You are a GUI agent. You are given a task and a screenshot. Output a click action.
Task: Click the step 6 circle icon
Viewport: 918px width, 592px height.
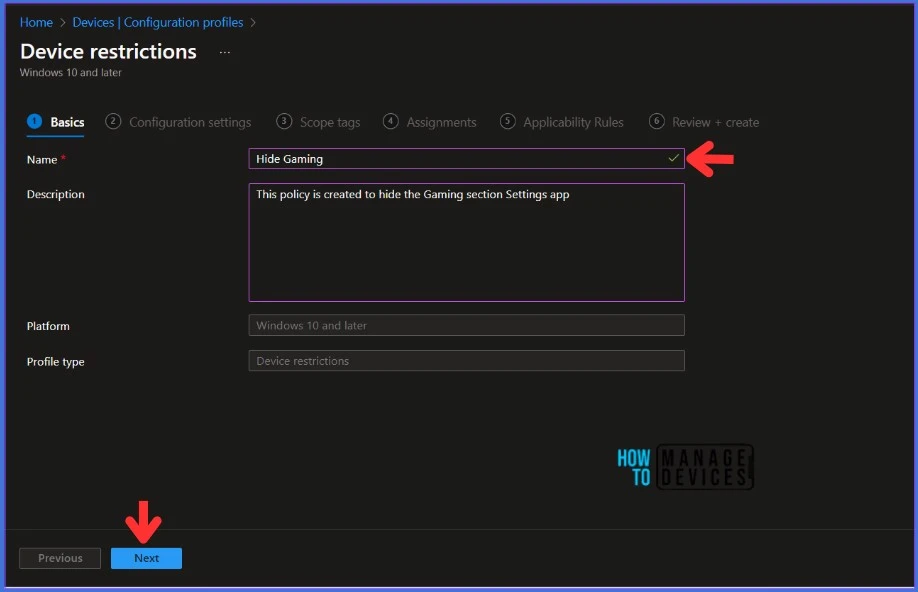[x=657, y=121]
